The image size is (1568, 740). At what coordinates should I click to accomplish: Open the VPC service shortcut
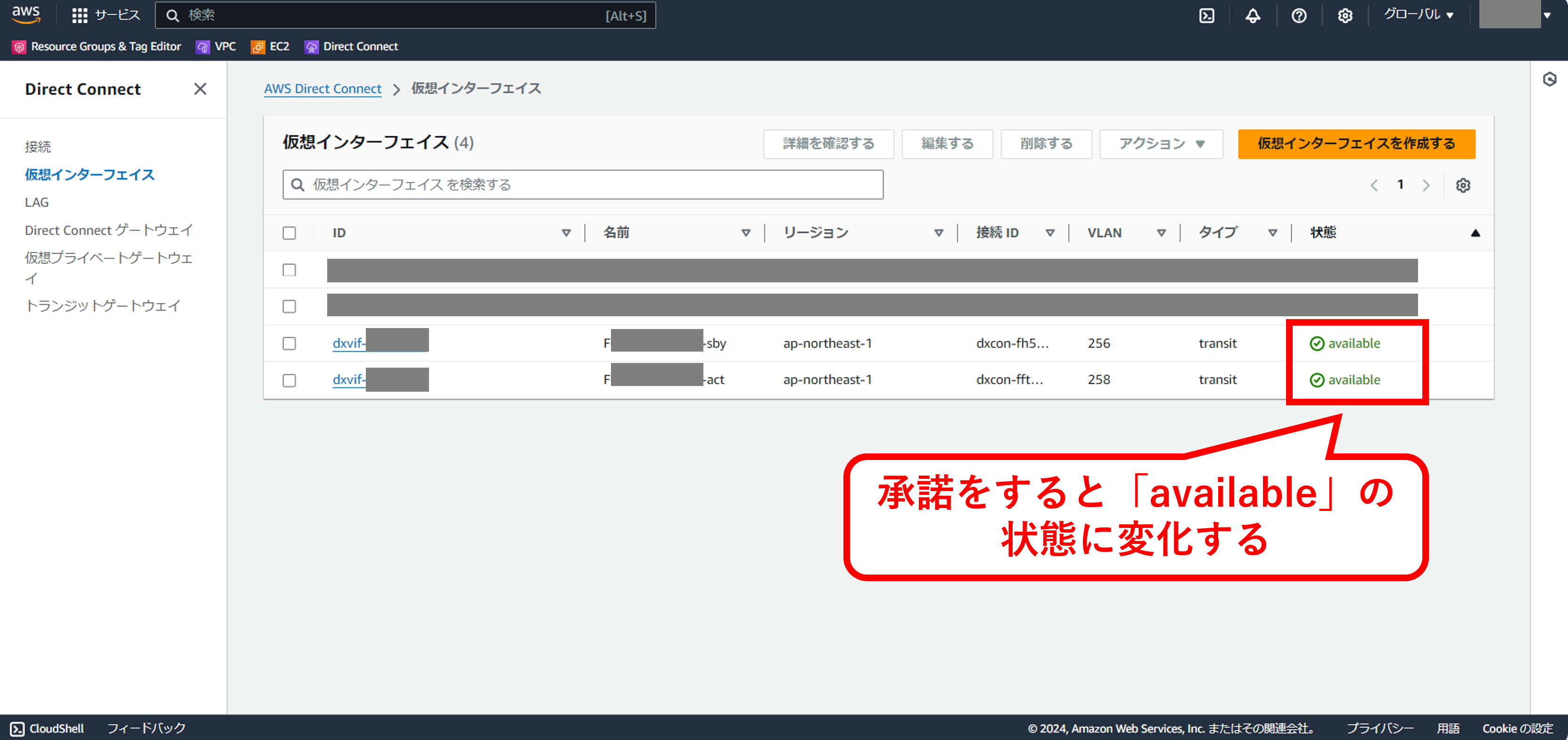215,46
